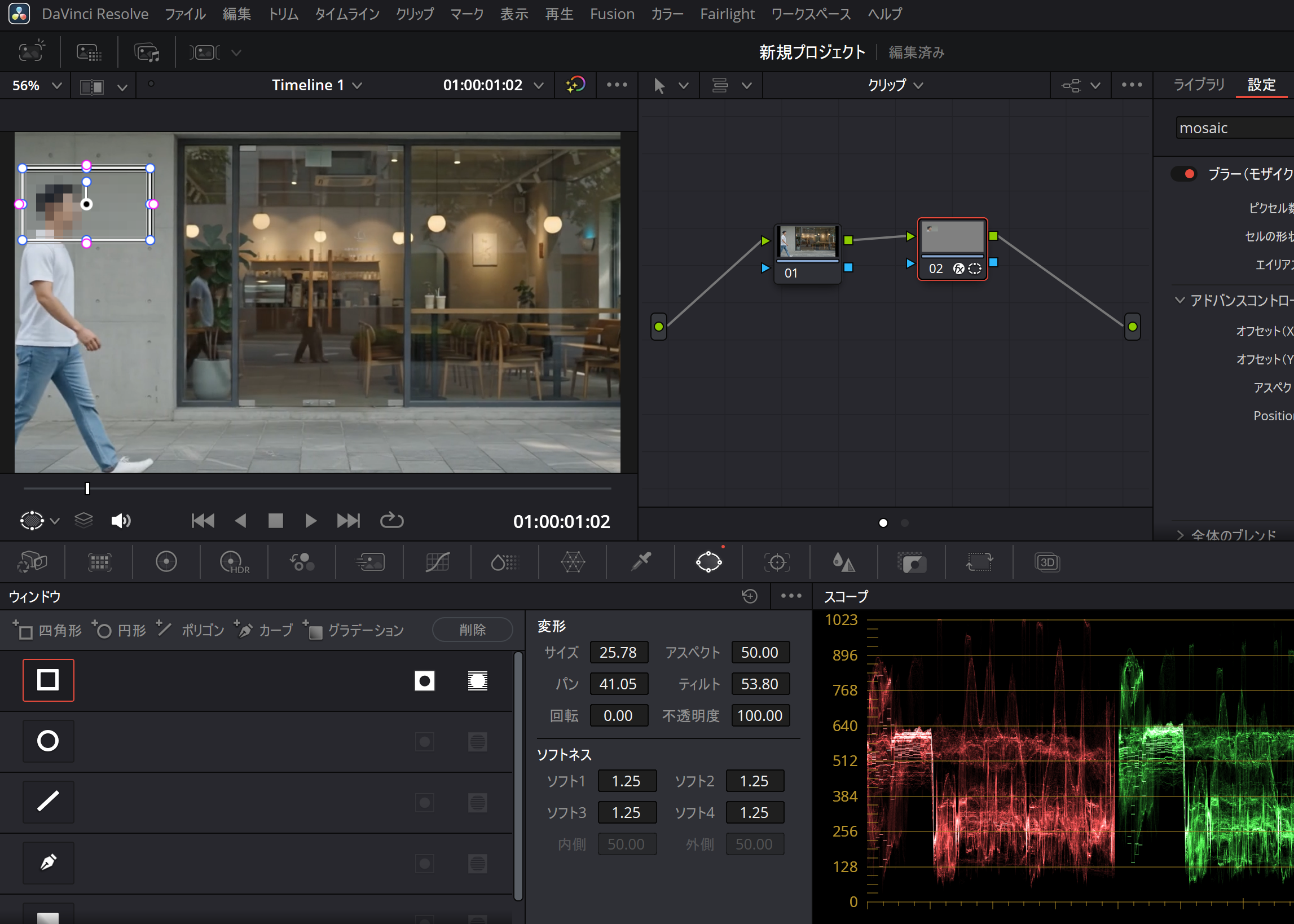The width and height of the screenshot is (1294, 924).
Task: Click the サイズ value field 25.78
Action: 618,652
